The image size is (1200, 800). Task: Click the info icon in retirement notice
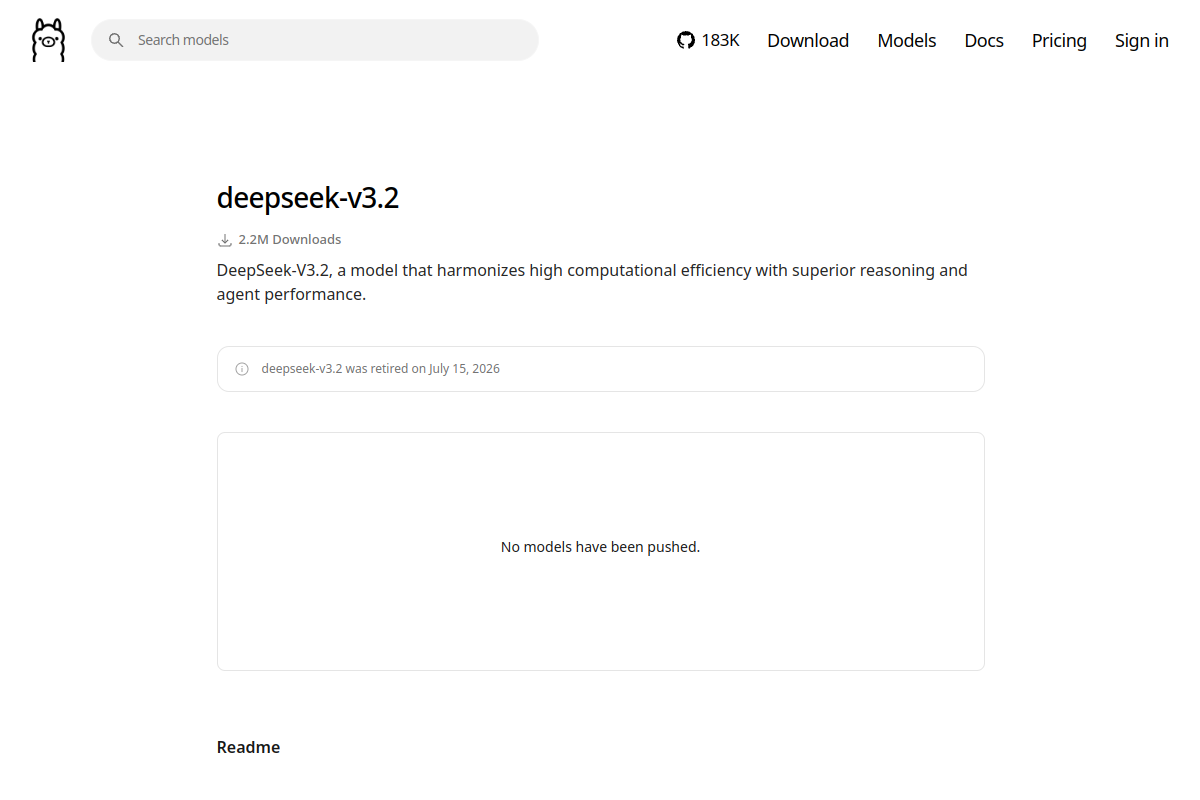(x=242, y=369)
